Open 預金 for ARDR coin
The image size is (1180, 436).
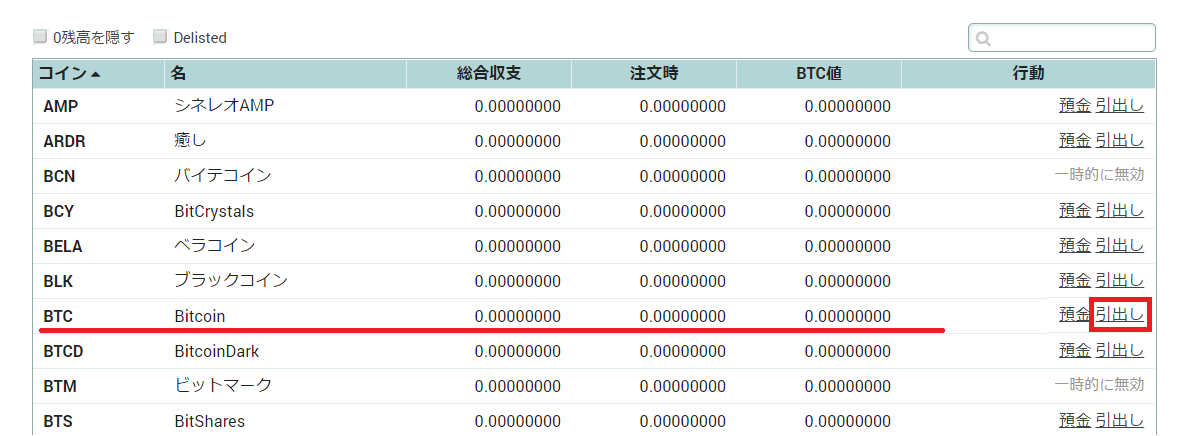(1074, 141)
